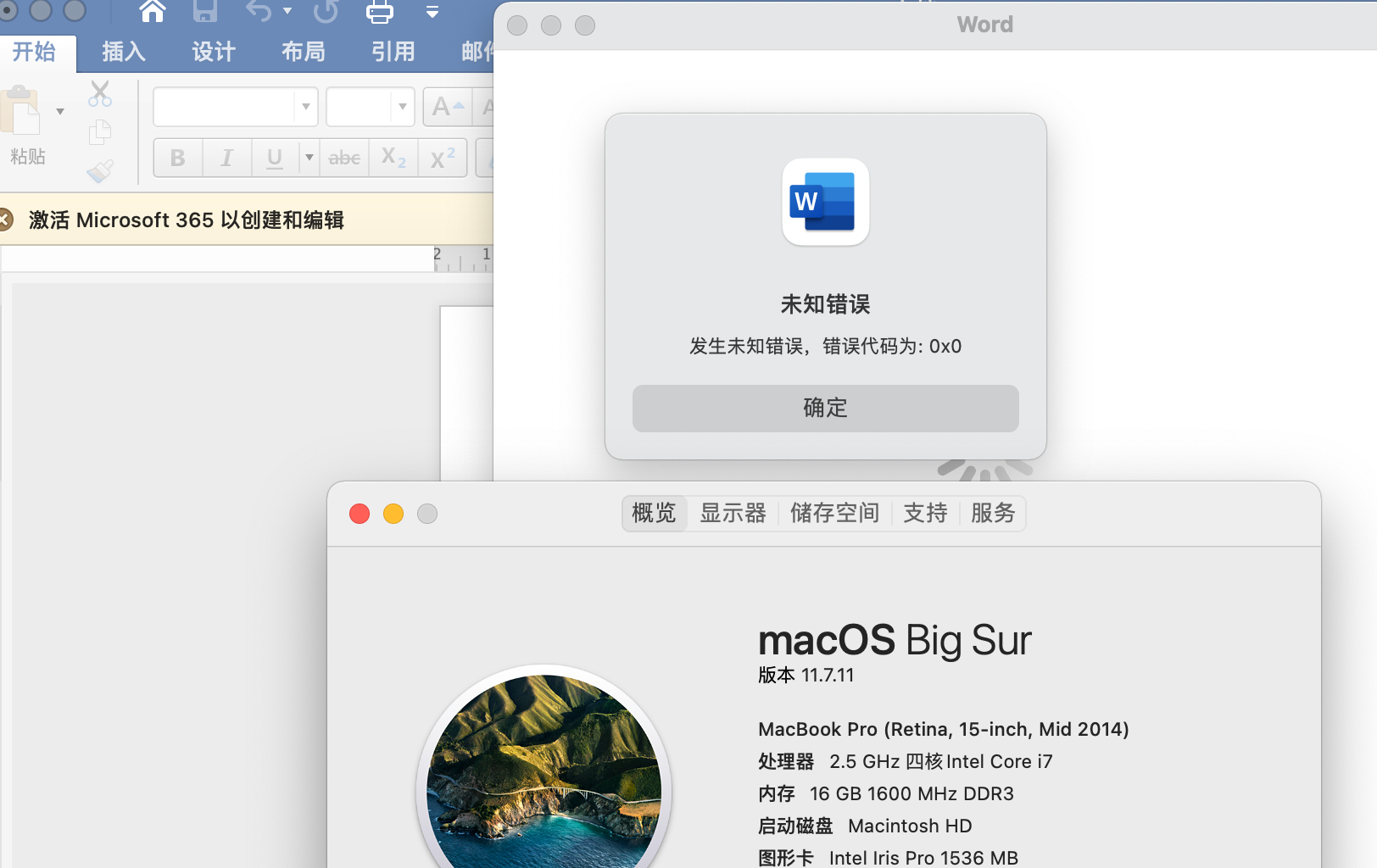Expand the font size dropdown arrow
This screenshot has width=1377, height=868.
coord(403,107)
